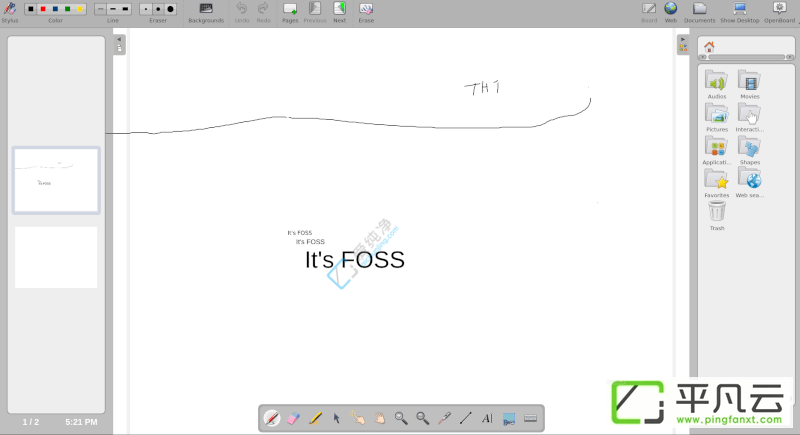Collapse the left page thumbnails panel
The image size is (800, 435).
pyautogui.click(x=119, y=39)
